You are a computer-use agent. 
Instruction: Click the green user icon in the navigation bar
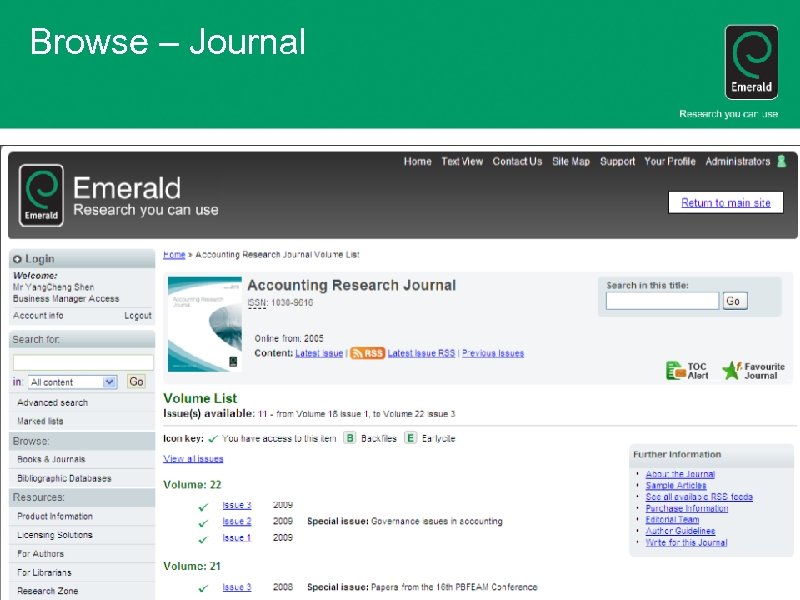pyautogui.click(x=780, y=161)
